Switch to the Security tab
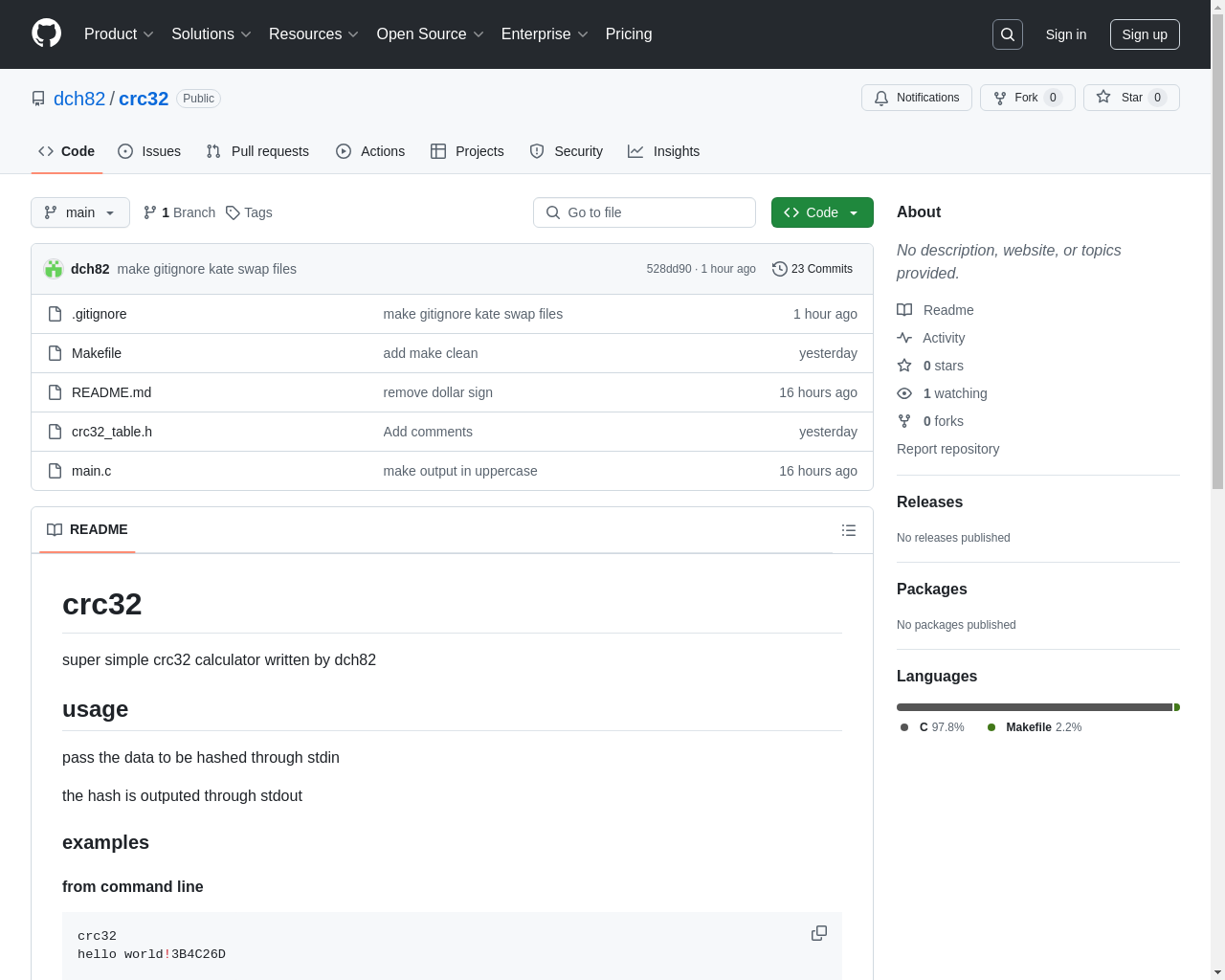The height and width of the screenshot is (980, 1225). tap(567, 151)
